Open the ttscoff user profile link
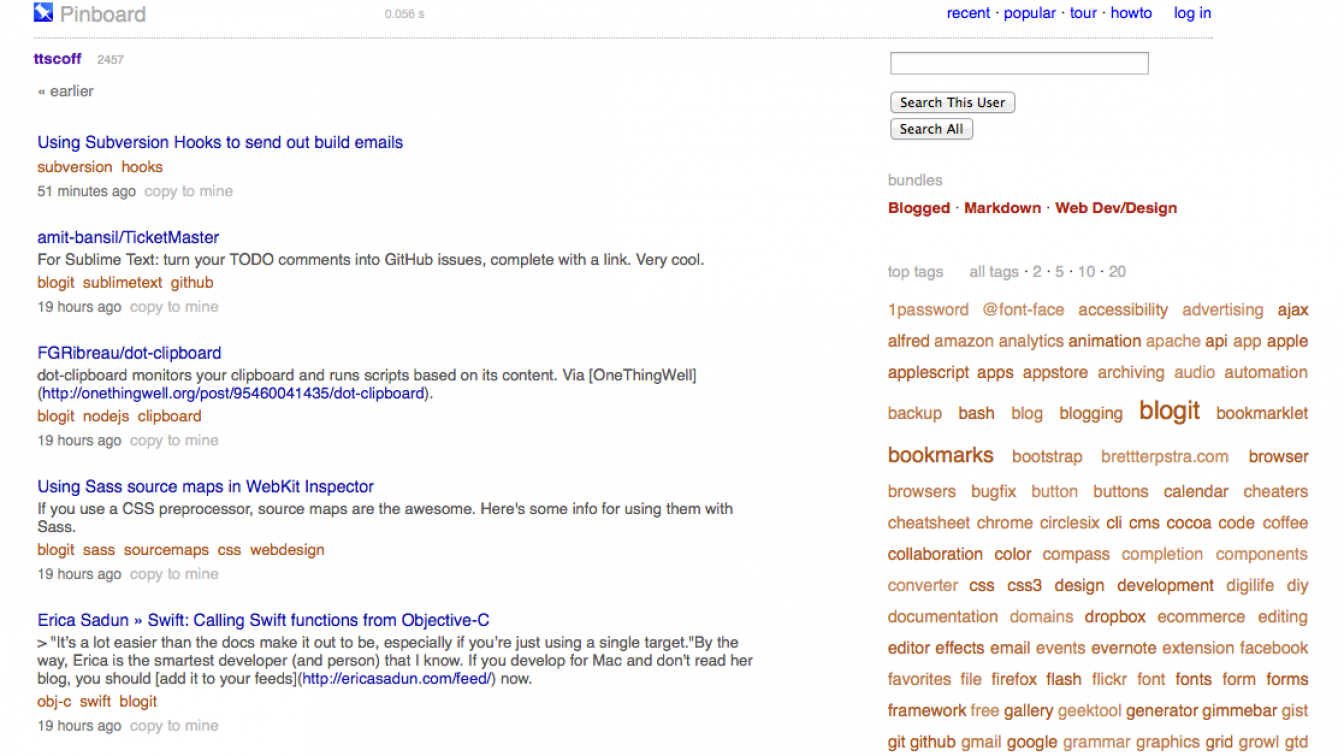Screen dimensions: 1344x756 pyautogui.click(x=58, y=59)
